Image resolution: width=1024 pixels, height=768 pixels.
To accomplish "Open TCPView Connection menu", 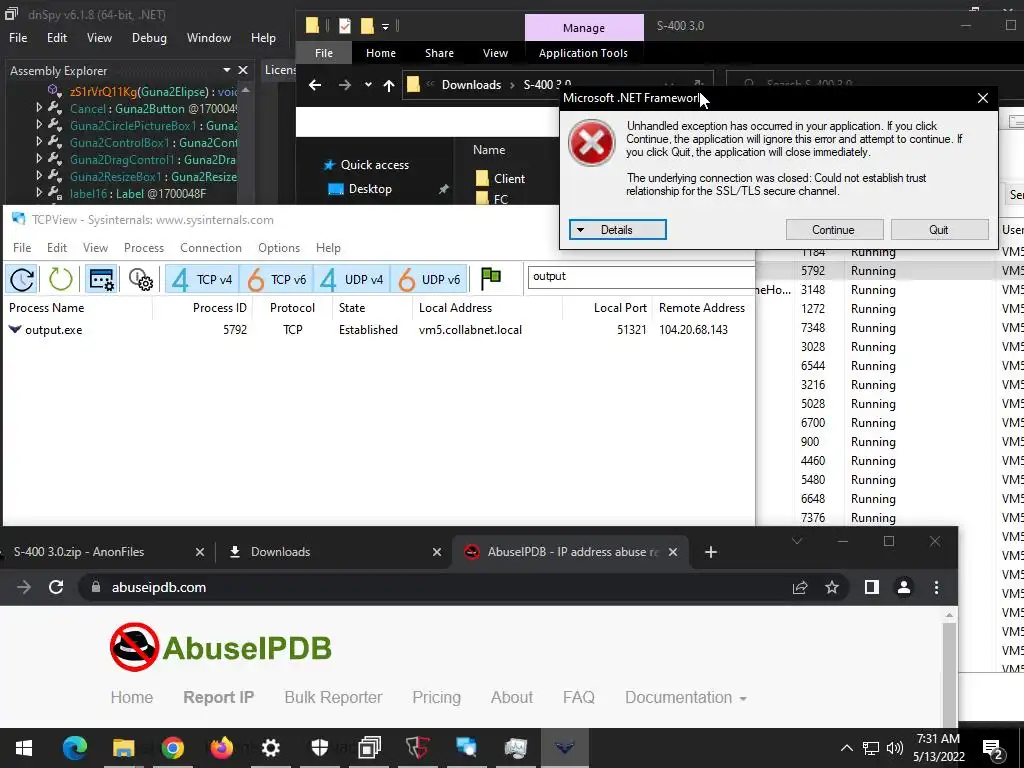I will point(211,248).
